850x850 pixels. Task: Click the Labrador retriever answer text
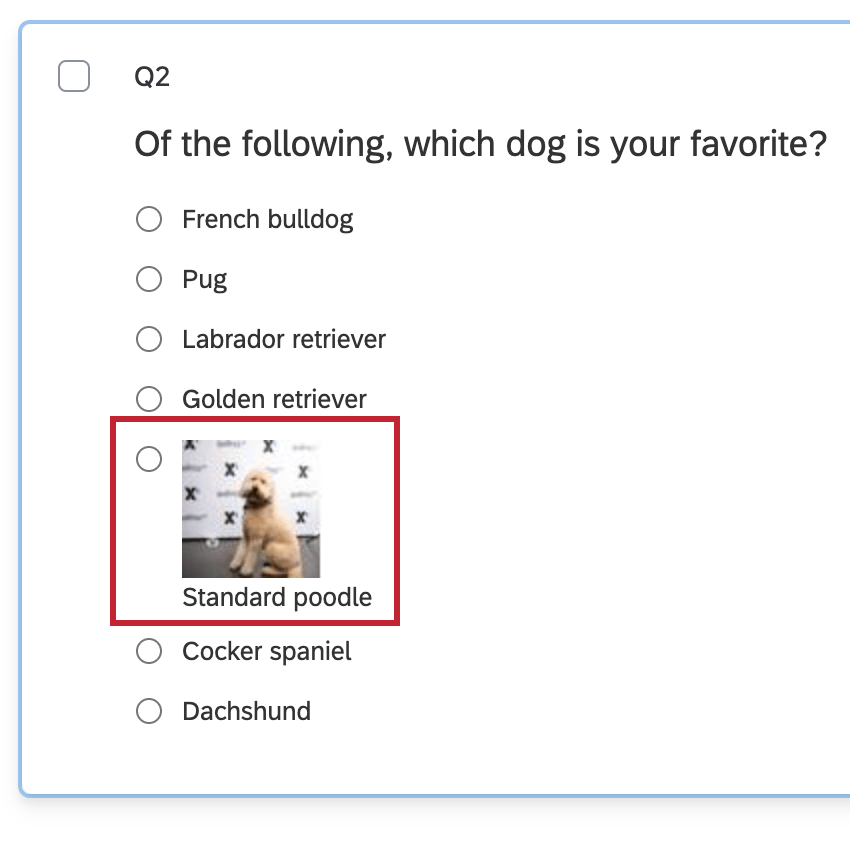[x=283, y=339]
